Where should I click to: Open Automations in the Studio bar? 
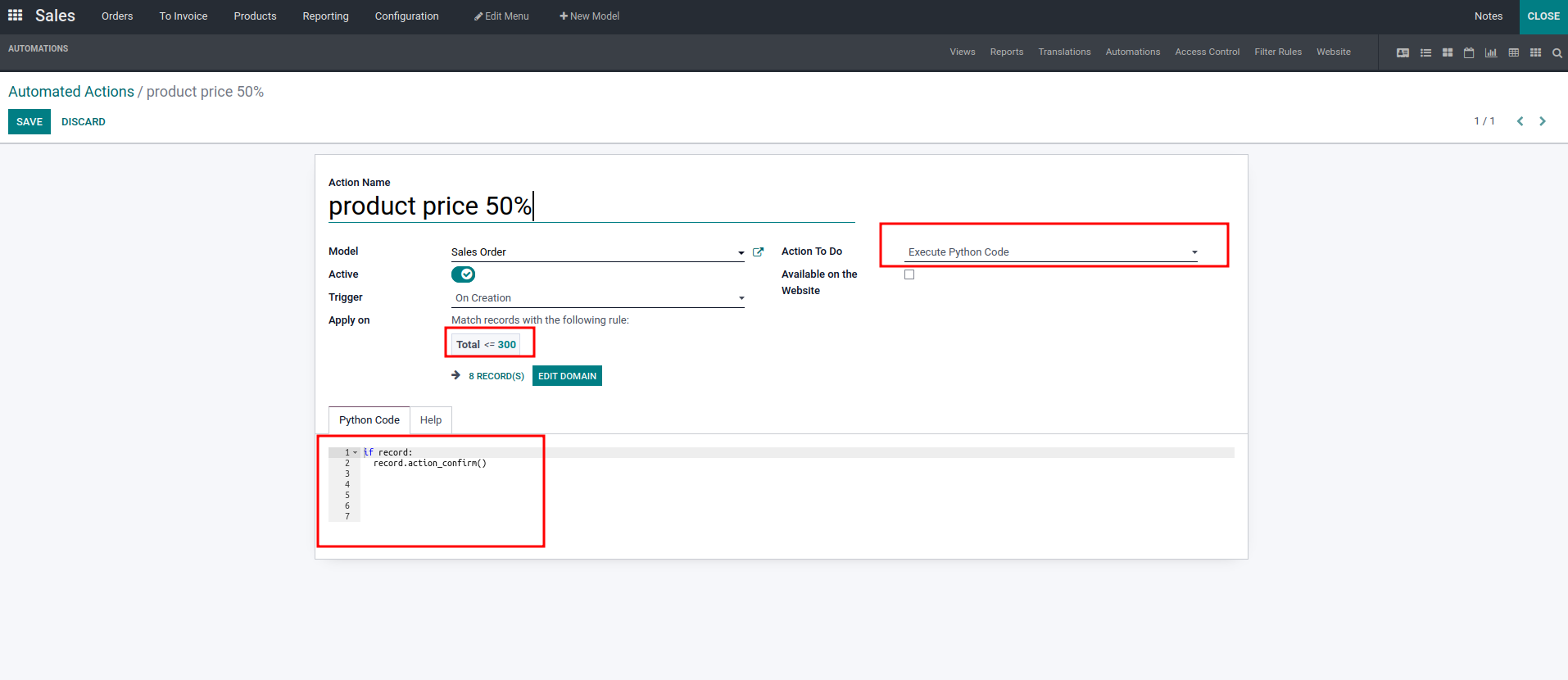[x=1133, y=52]
